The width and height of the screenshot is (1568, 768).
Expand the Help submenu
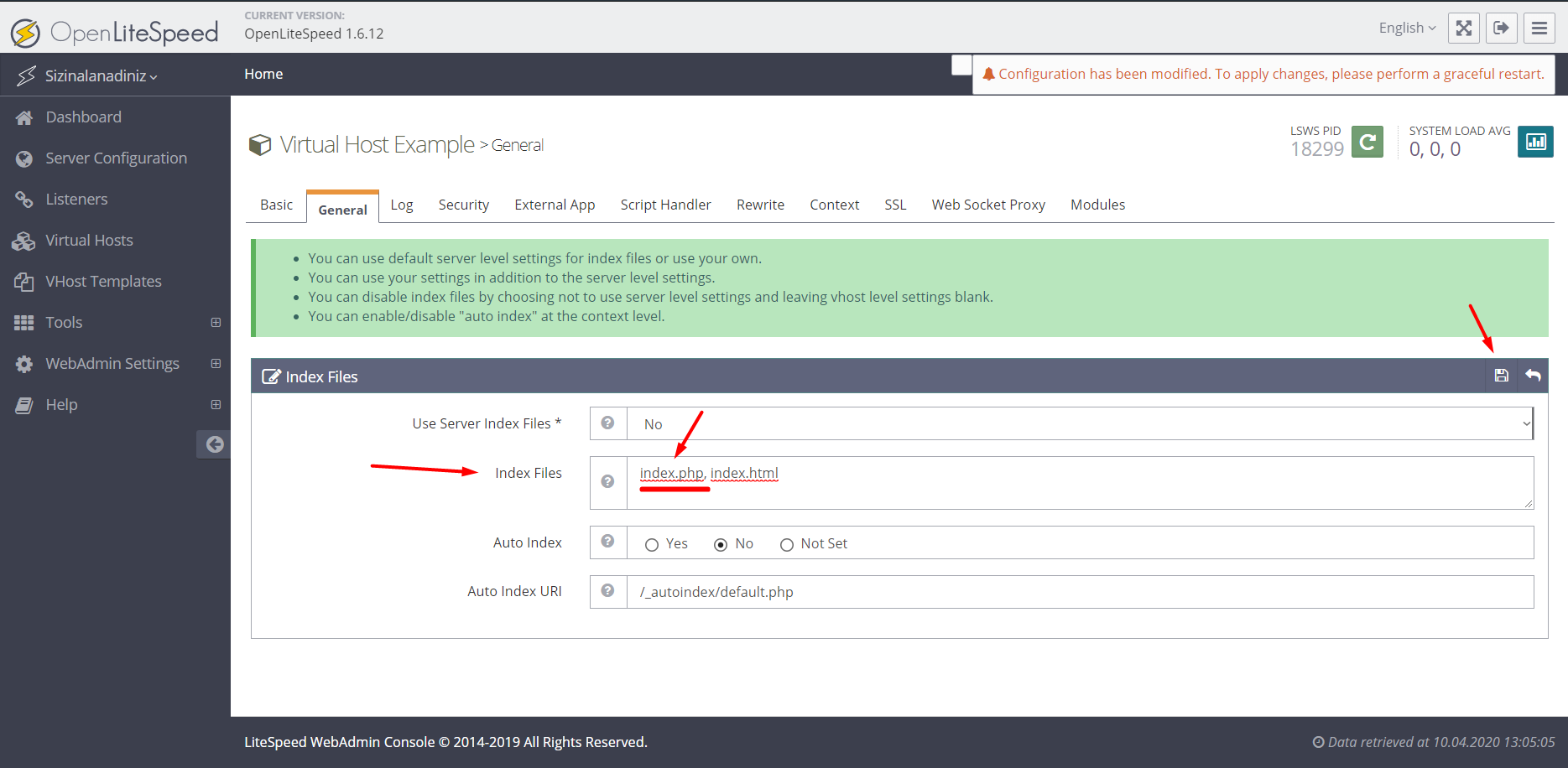click(216, 405)
